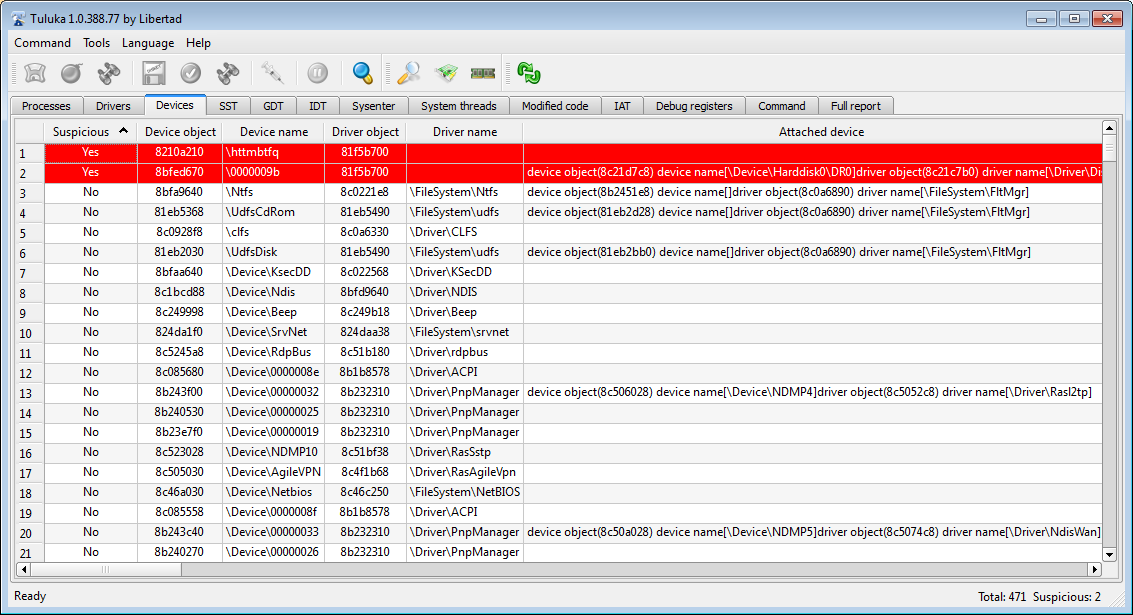Open the Modified code tab

555,106
